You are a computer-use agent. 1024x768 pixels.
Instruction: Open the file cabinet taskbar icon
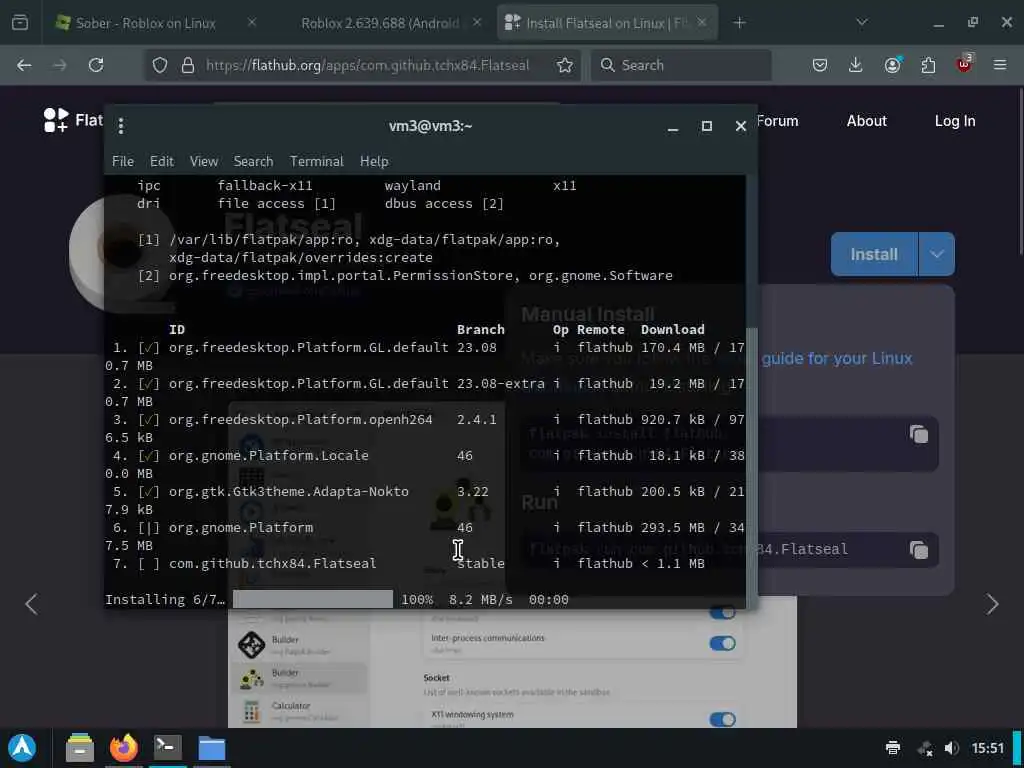[x=80, y=748]
